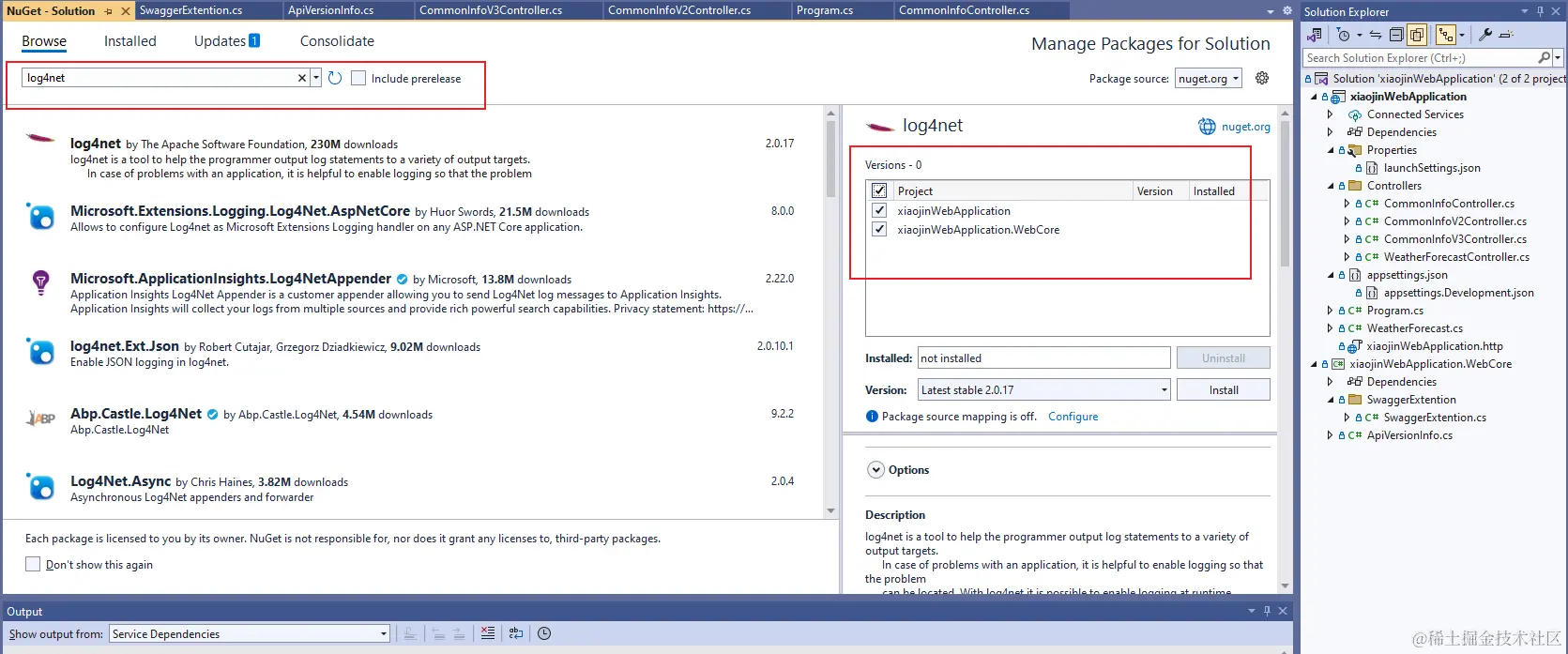Viewport: 1568px width, 654px height.
Task: Click the Microsoft.ApplicationInsights.Log4NetAppender lightbulb icon
Action: pyautogui.click(x=40, y=282)
